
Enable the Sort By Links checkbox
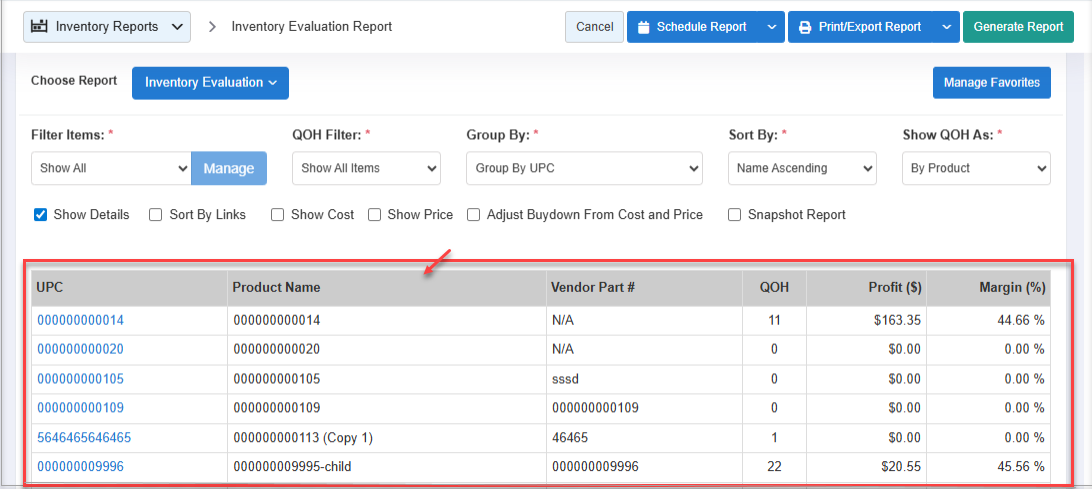pos(156,215)
